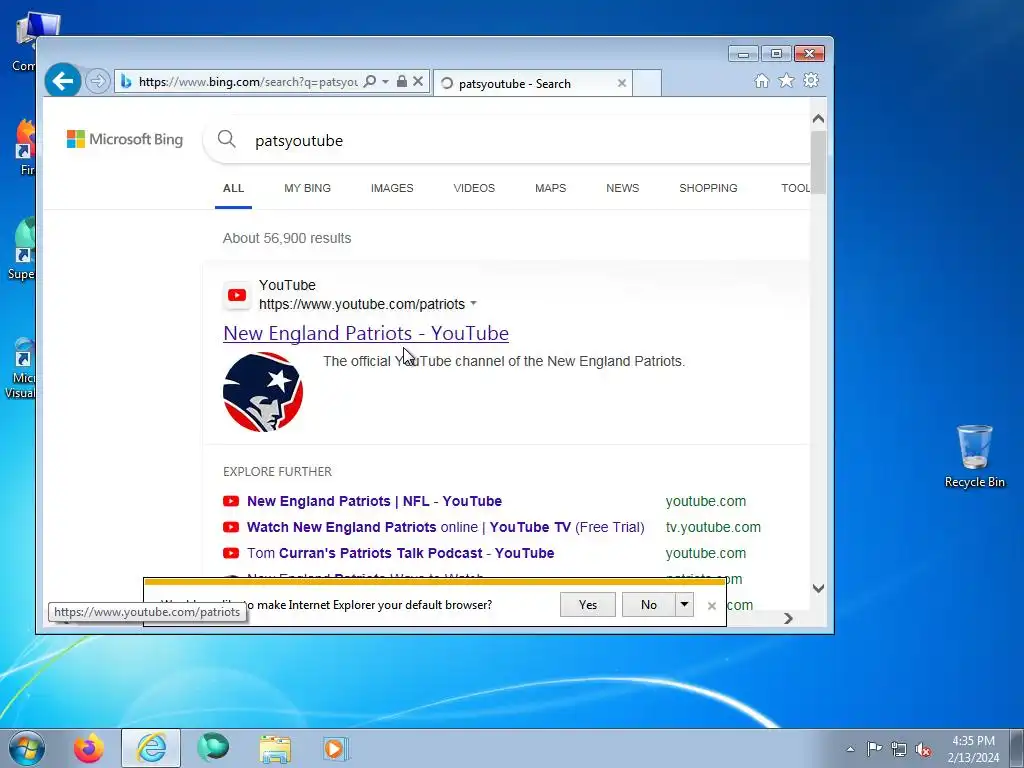Open Windows Explorer folder on taskbar
The image size is (1024, 768).
[x=276, y=748]
